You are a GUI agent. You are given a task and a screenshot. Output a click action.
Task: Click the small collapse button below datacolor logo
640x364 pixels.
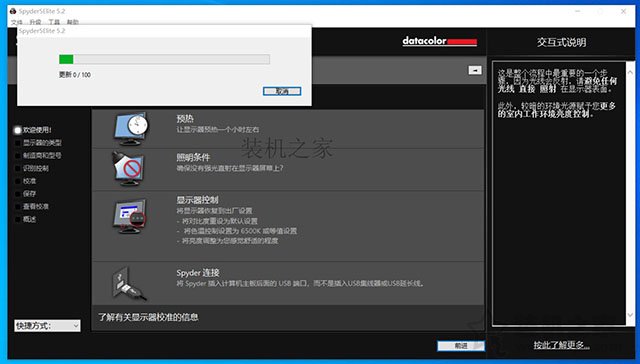(x=475, y=70)
